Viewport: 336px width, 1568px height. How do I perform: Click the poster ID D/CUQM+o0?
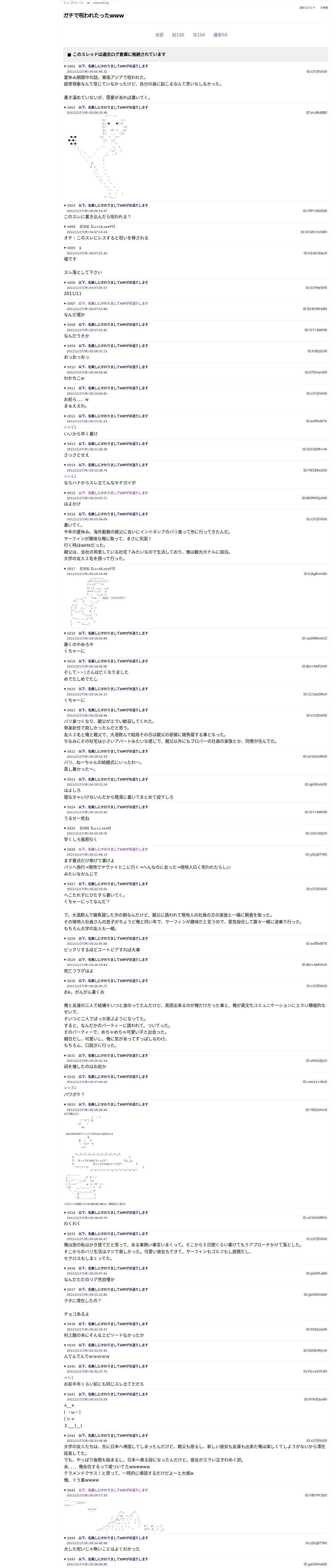(x=315, y=449)
